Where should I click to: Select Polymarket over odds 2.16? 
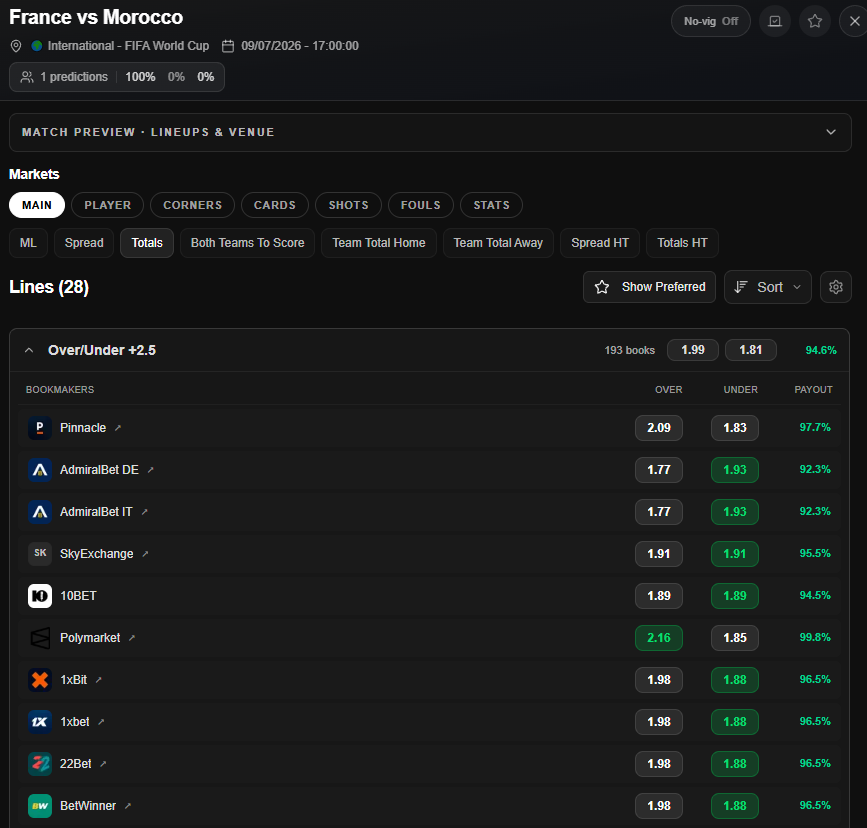(x=659, y=638)
